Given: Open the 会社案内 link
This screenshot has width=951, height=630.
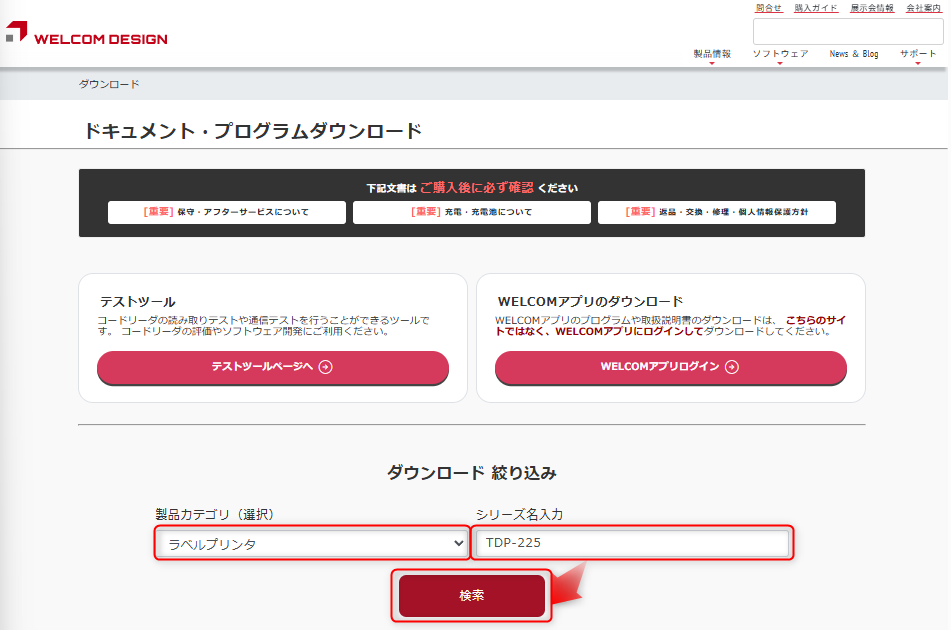Looking at the screenshot, I should [x=923, y=8].
